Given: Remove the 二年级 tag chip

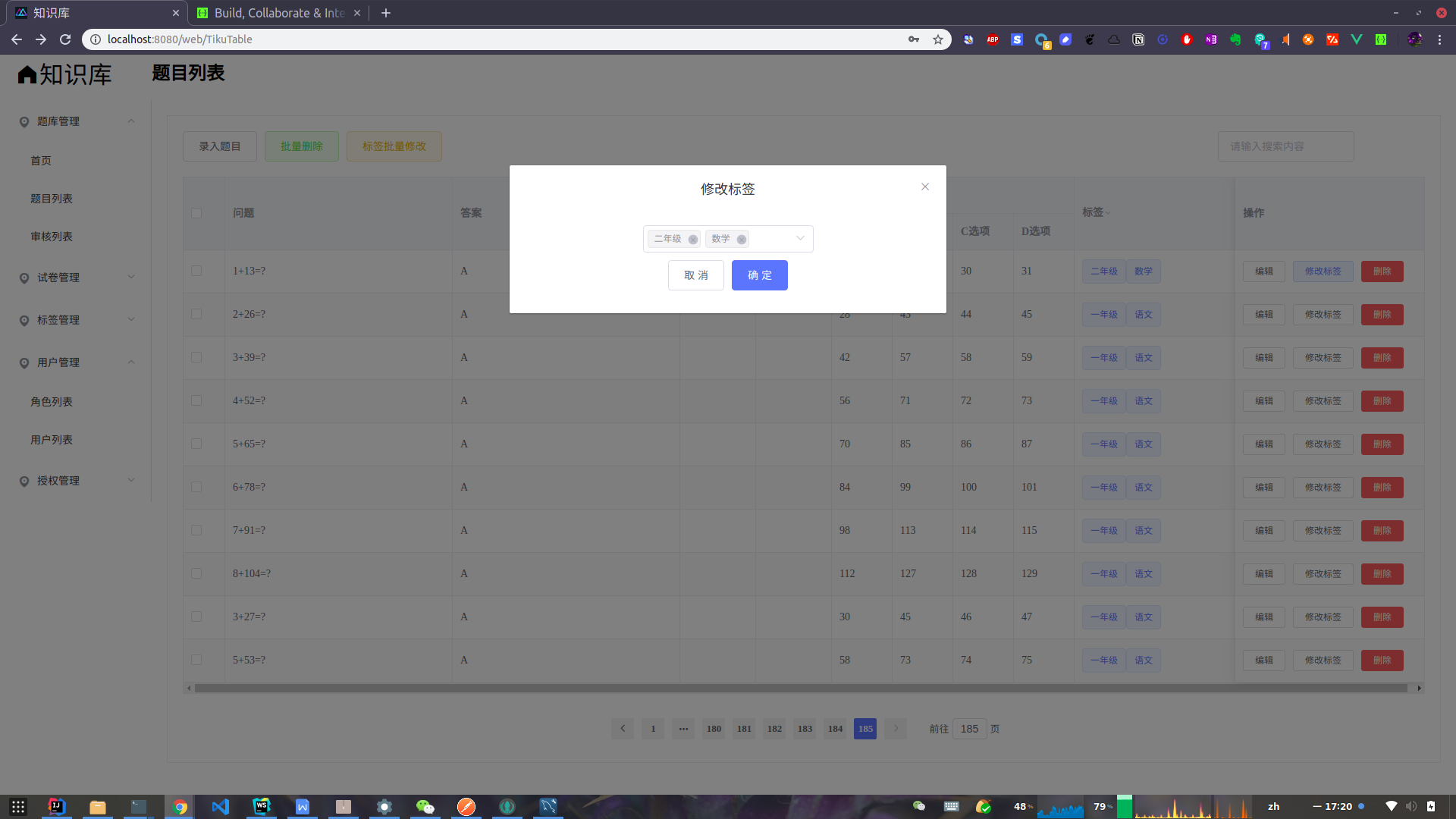Looking at the screenshot, I should [692, 240].
